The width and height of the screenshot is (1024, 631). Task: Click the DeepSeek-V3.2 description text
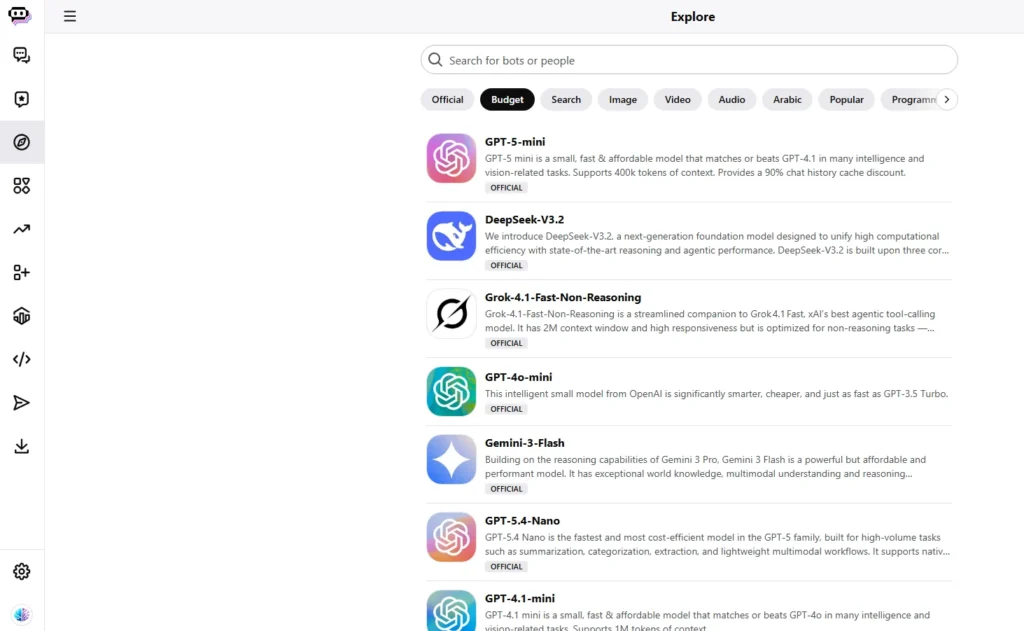tap(717, 243)
